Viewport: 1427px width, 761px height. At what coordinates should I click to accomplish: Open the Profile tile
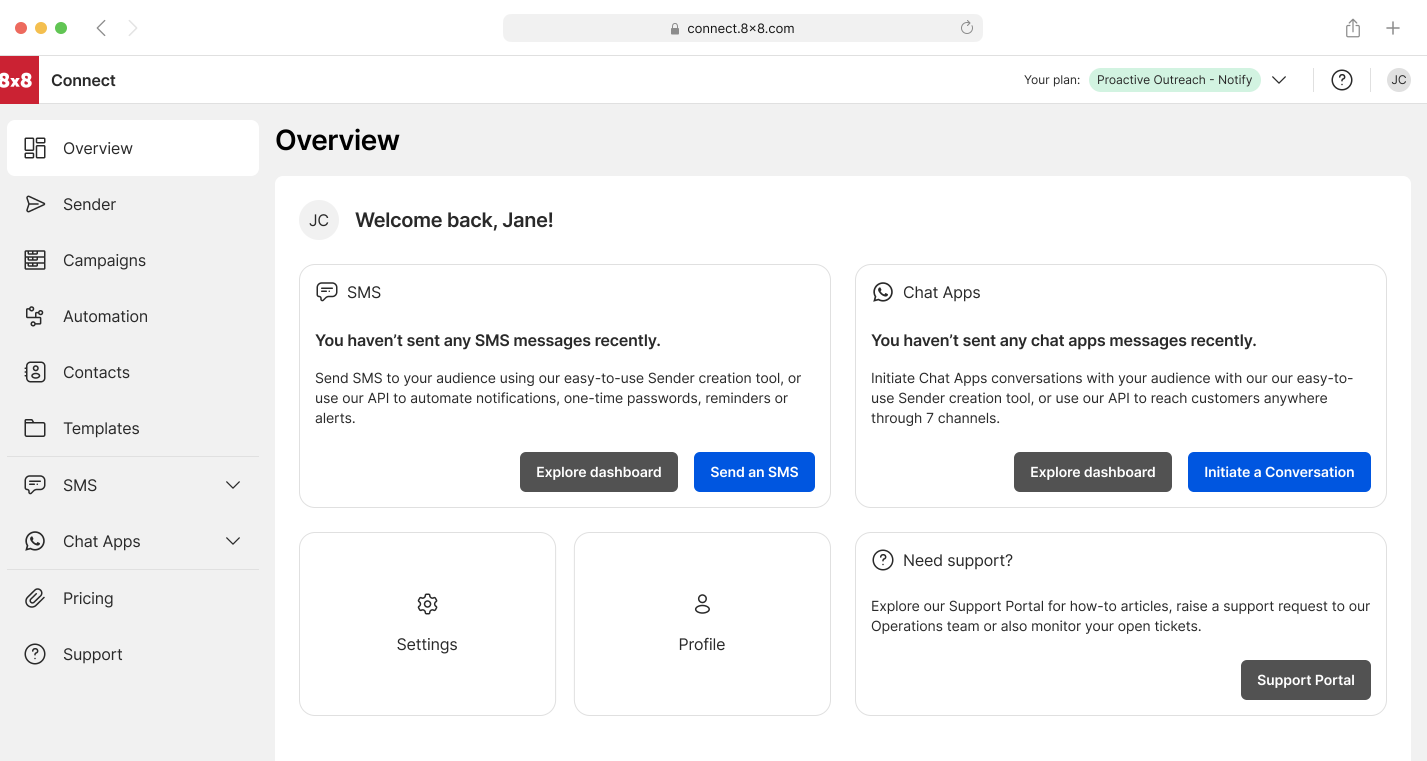[x=702, y=624]
